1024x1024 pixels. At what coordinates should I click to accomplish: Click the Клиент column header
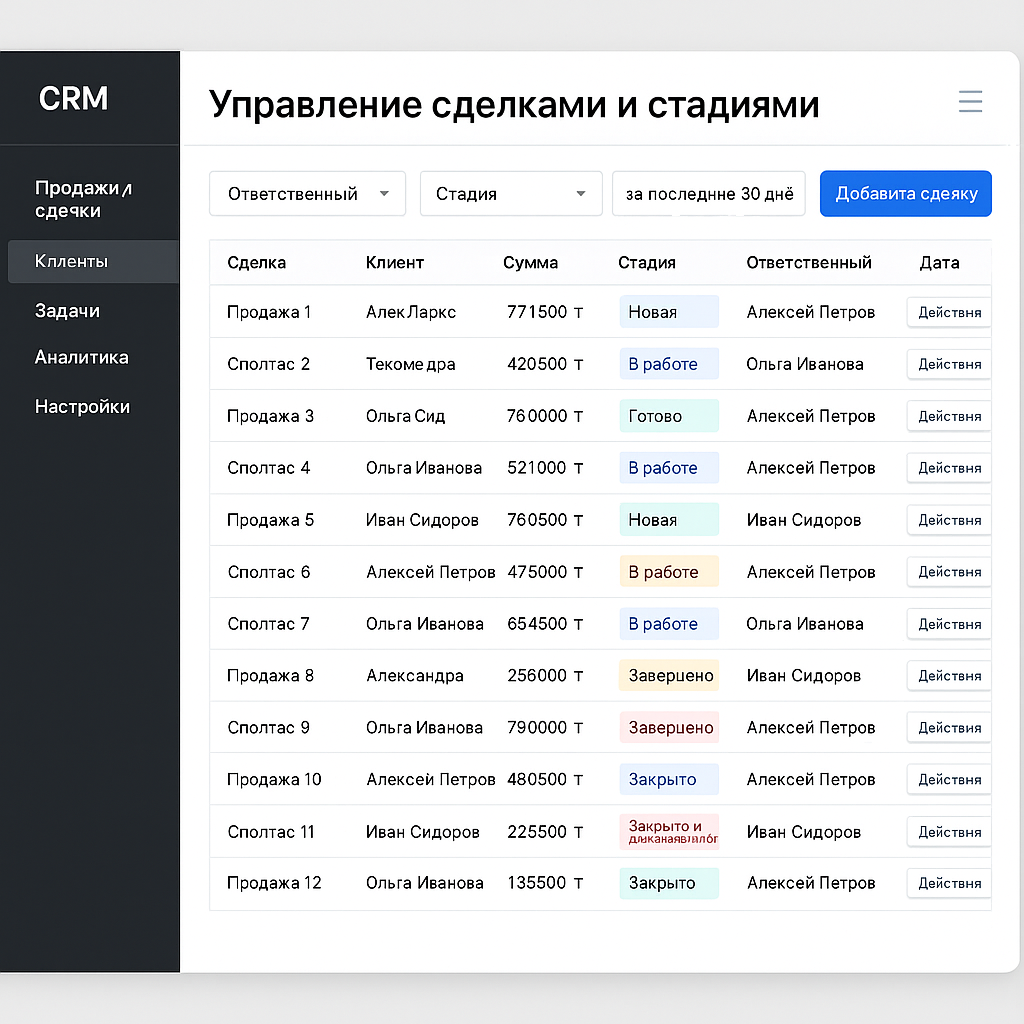click(394, 263)
